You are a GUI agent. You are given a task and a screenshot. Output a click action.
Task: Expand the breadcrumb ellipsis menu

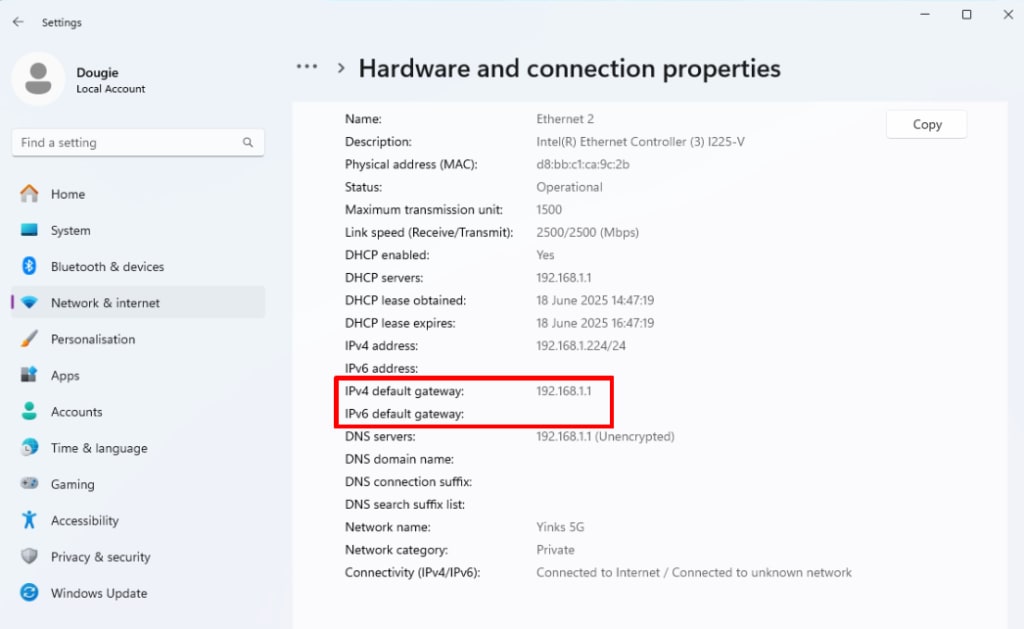point(307,67)
